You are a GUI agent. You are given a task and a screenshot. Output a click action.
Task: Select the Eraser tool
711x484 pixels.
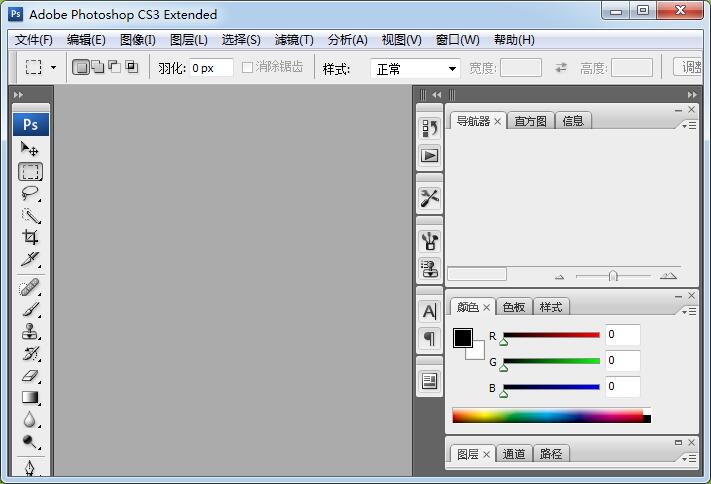coord(30,375)
